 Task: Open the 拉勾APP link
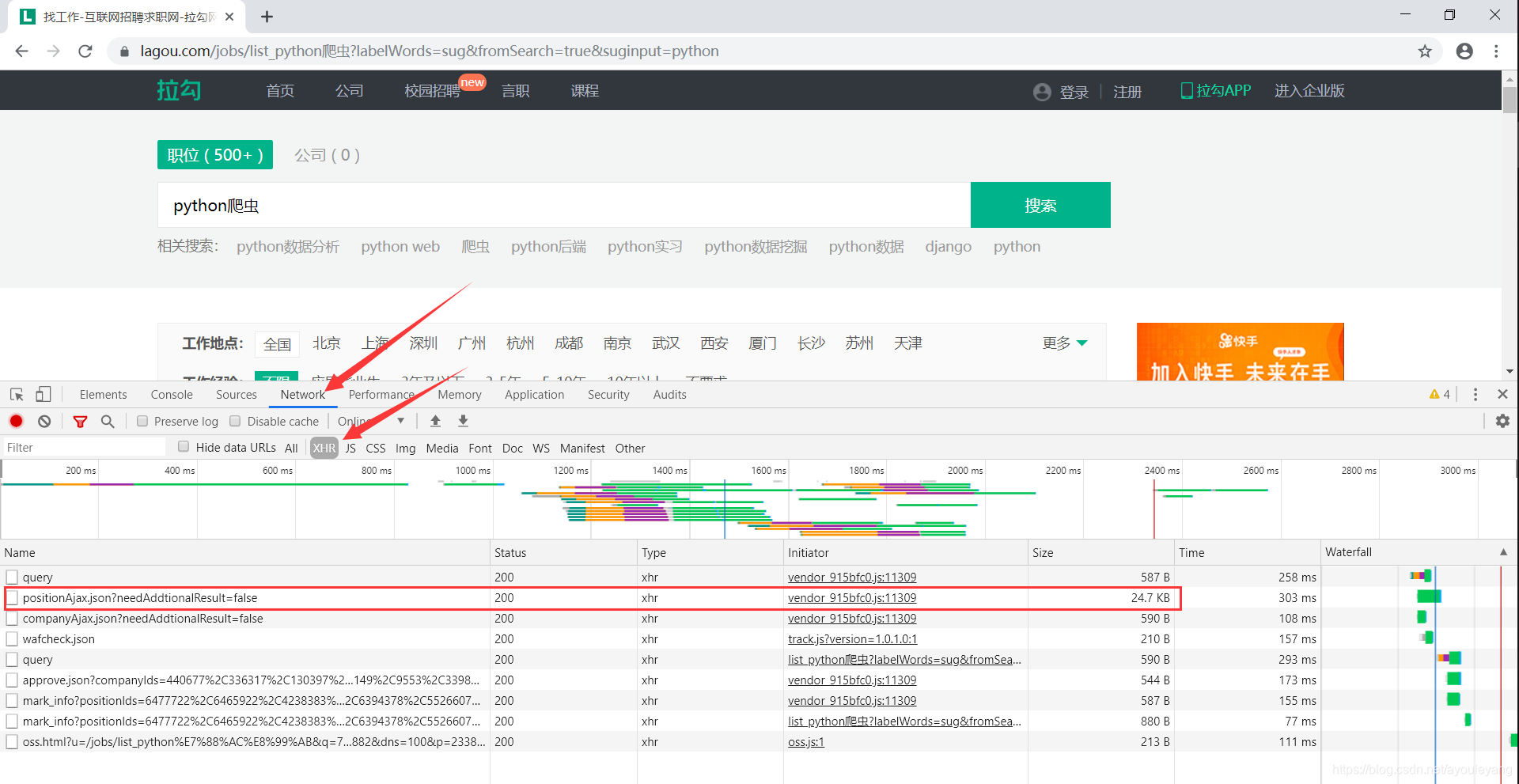coord(1216,90)
